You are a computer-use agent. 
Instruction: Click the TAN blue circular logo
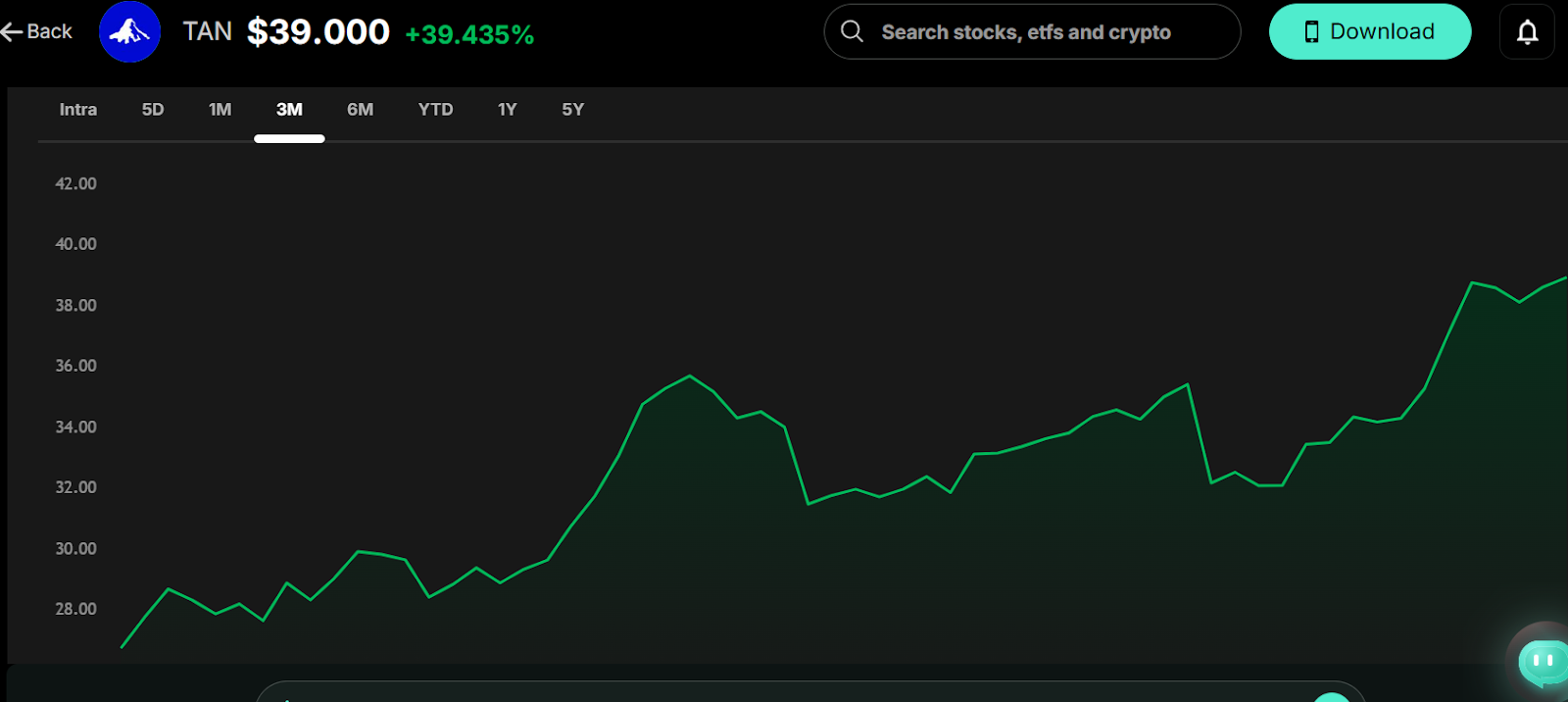[x=129, y=31]
